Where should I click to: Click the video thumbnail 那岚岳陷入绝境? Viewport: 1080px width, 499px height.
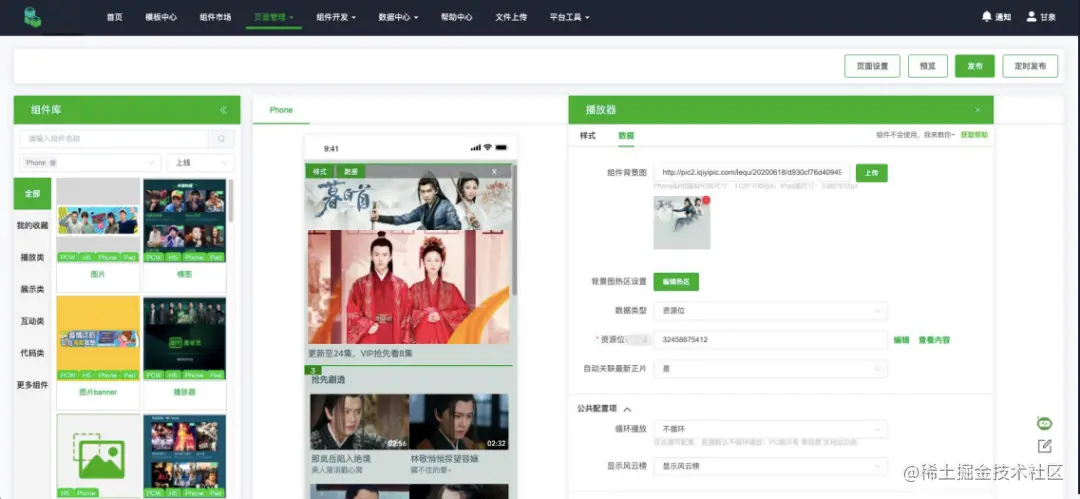click(360, 422)
